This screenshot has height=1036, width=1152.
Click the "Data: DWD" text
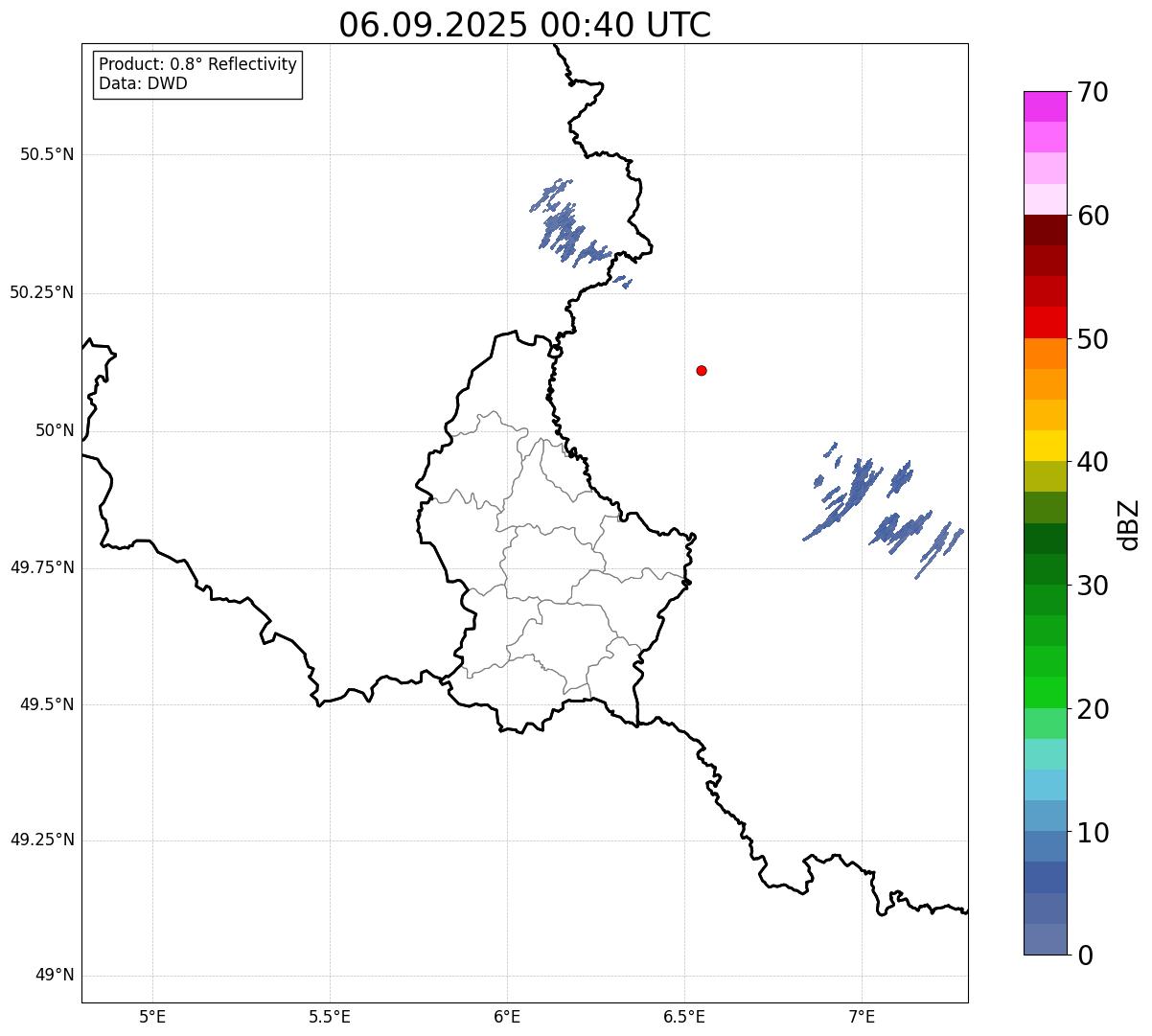(143, 83)
